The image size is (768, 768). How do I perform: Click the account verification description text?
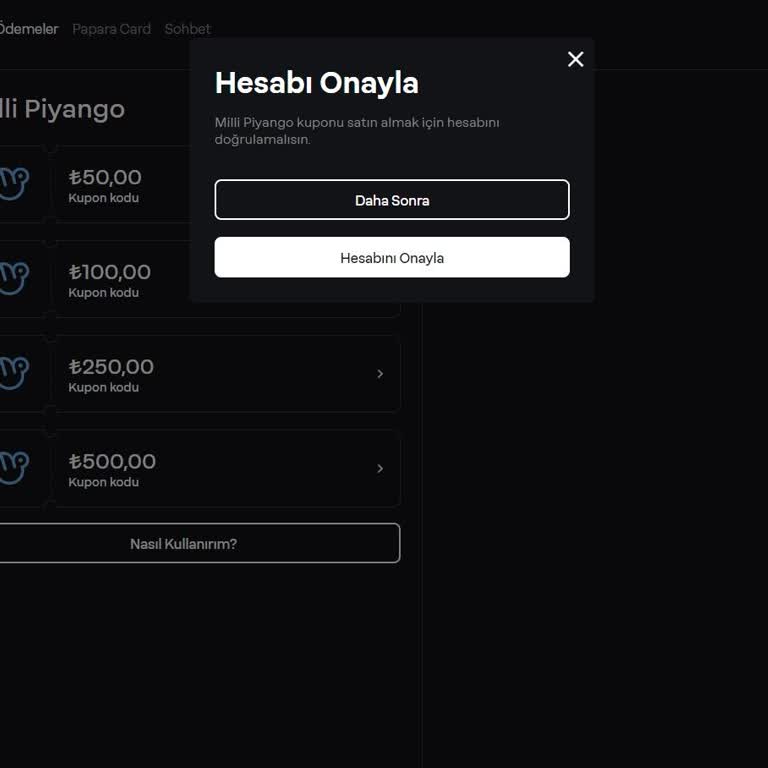coord(357,131)
